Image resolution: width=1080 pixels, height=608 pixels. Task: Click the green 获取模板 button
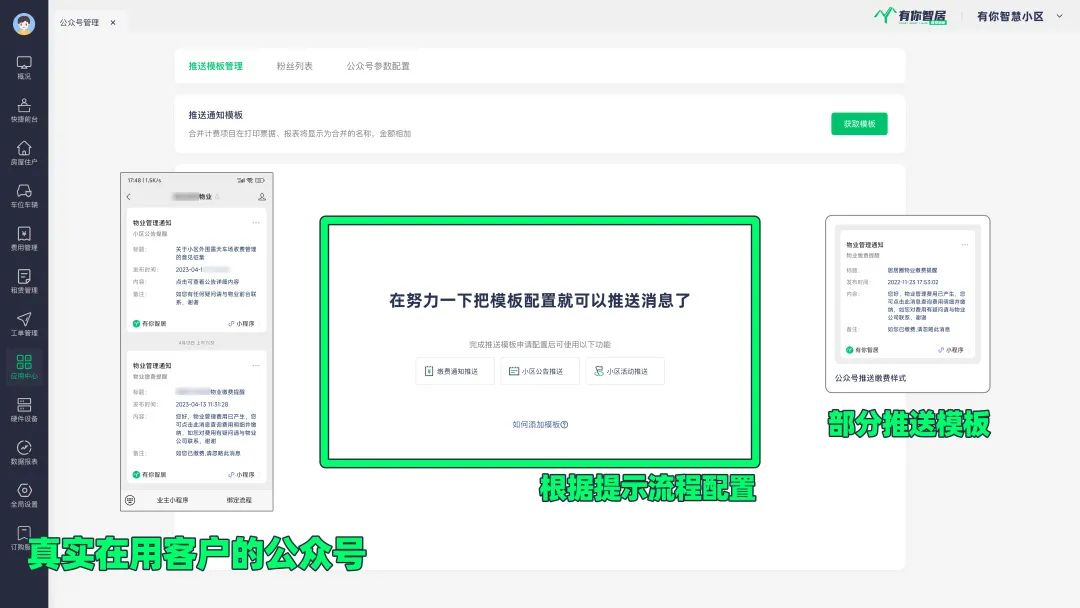tap(859, 124)
